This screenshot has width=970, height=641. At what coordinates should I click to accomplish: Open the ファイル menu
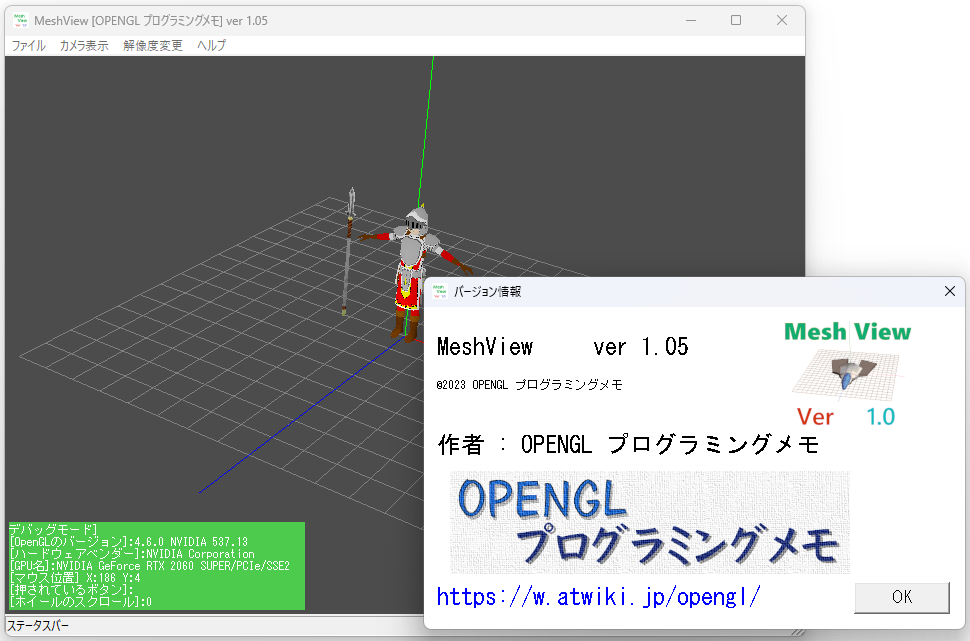[x=28, y=46]
